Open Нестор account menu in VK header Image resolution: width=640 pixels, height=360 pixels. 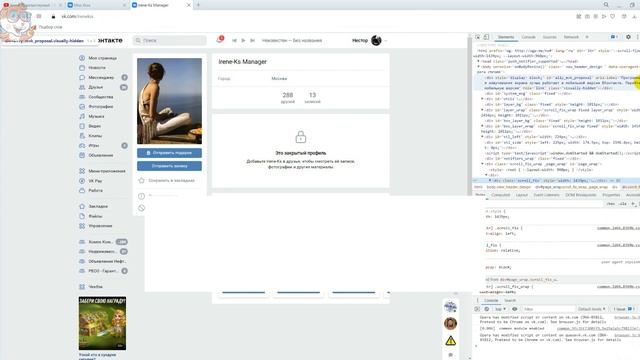(x=369, y=40)
